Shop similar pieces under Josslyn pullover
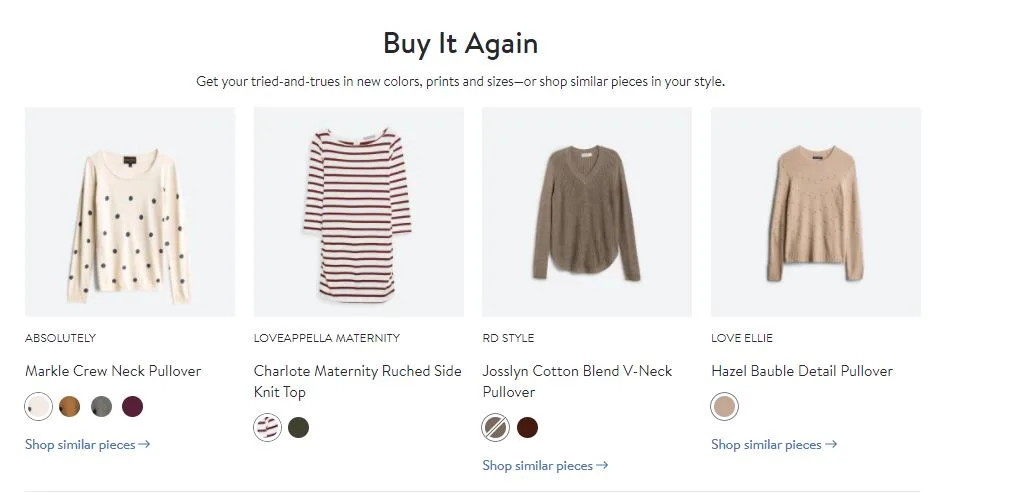The width and height of the screenshot is (1019, 493). click(545, 466)
